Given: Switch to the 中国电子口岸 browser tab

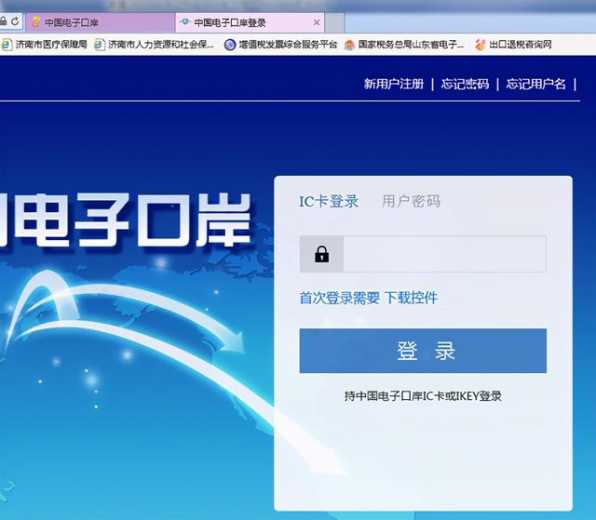Looking at the screenshot, I should pyautogui.click(x=100, y=22).
